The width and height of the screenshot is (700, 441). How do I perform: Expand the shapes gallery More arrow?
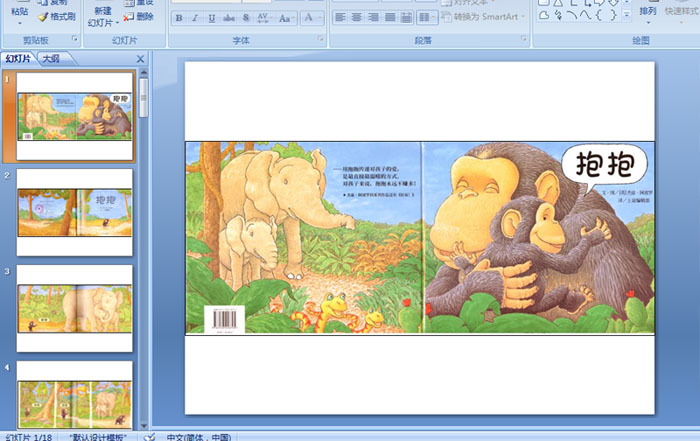tap(627, 16)
